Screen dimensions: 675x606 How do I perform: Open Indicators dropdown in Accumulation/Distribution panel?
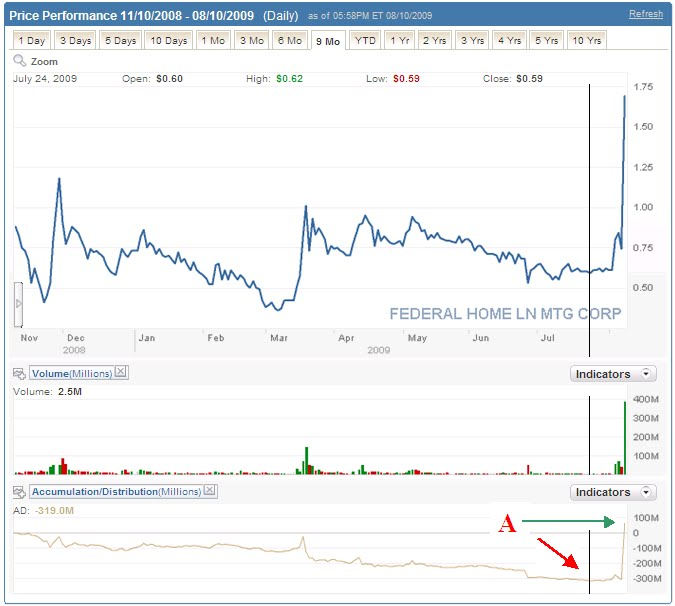(x=613, y=492)
